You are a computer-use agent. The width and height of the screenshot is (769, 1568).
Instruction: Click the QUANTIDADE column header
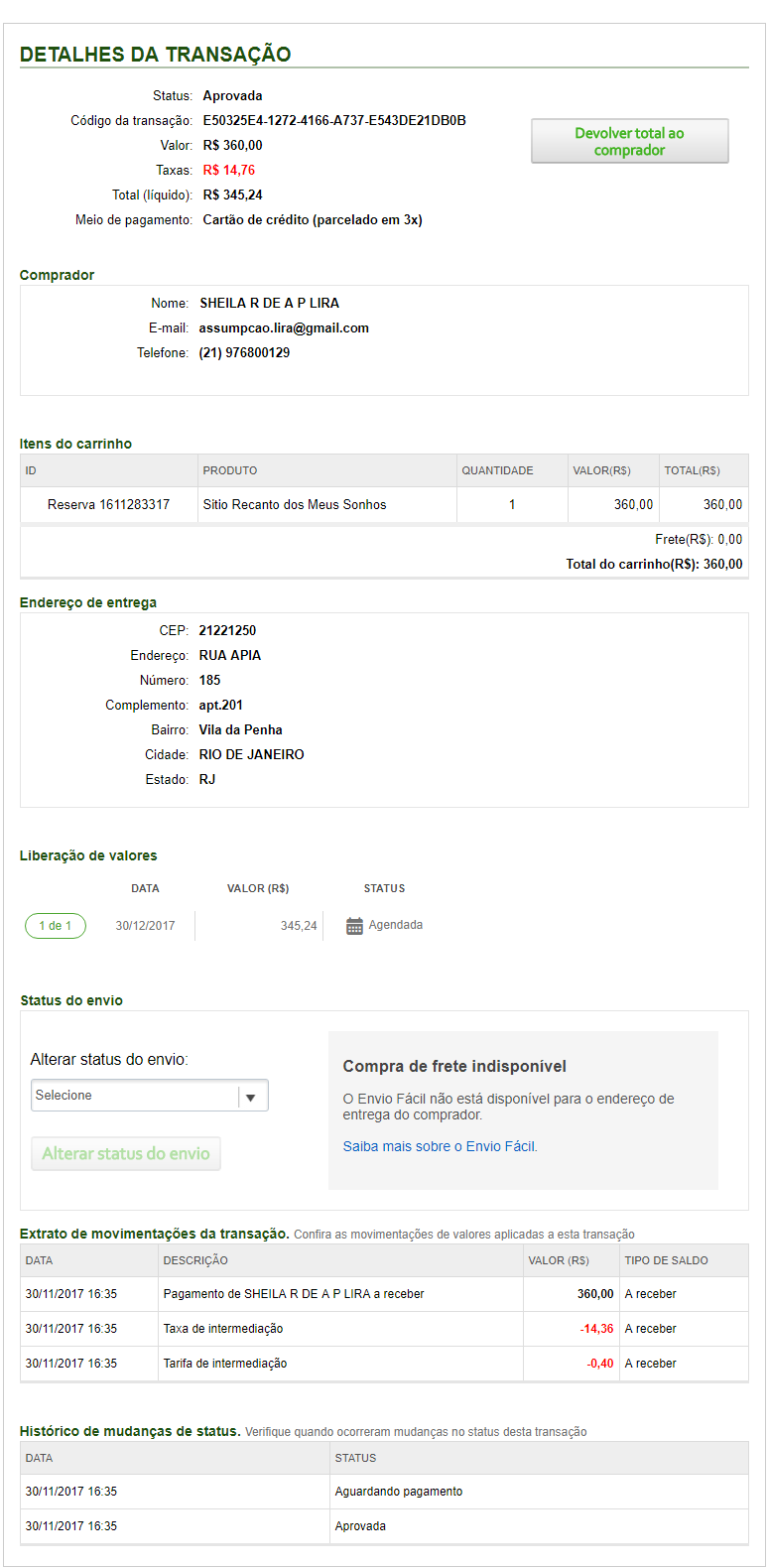click(497, 470)
